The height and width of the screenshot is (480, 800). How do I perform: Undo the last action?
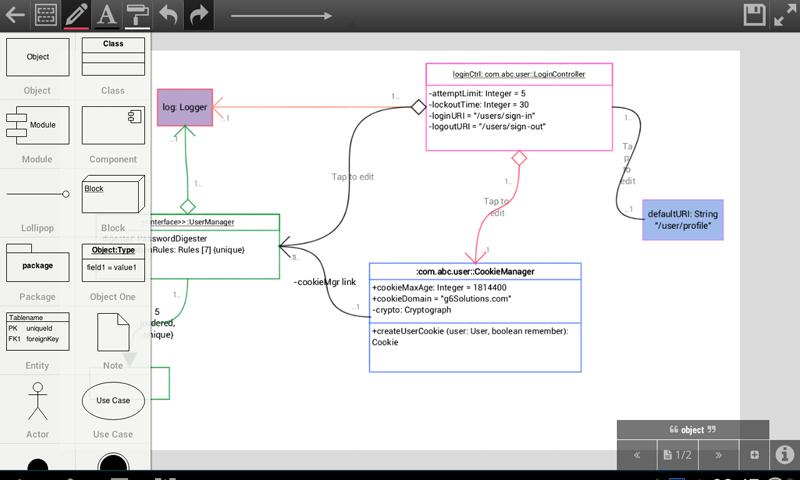(x=169, y=15)
